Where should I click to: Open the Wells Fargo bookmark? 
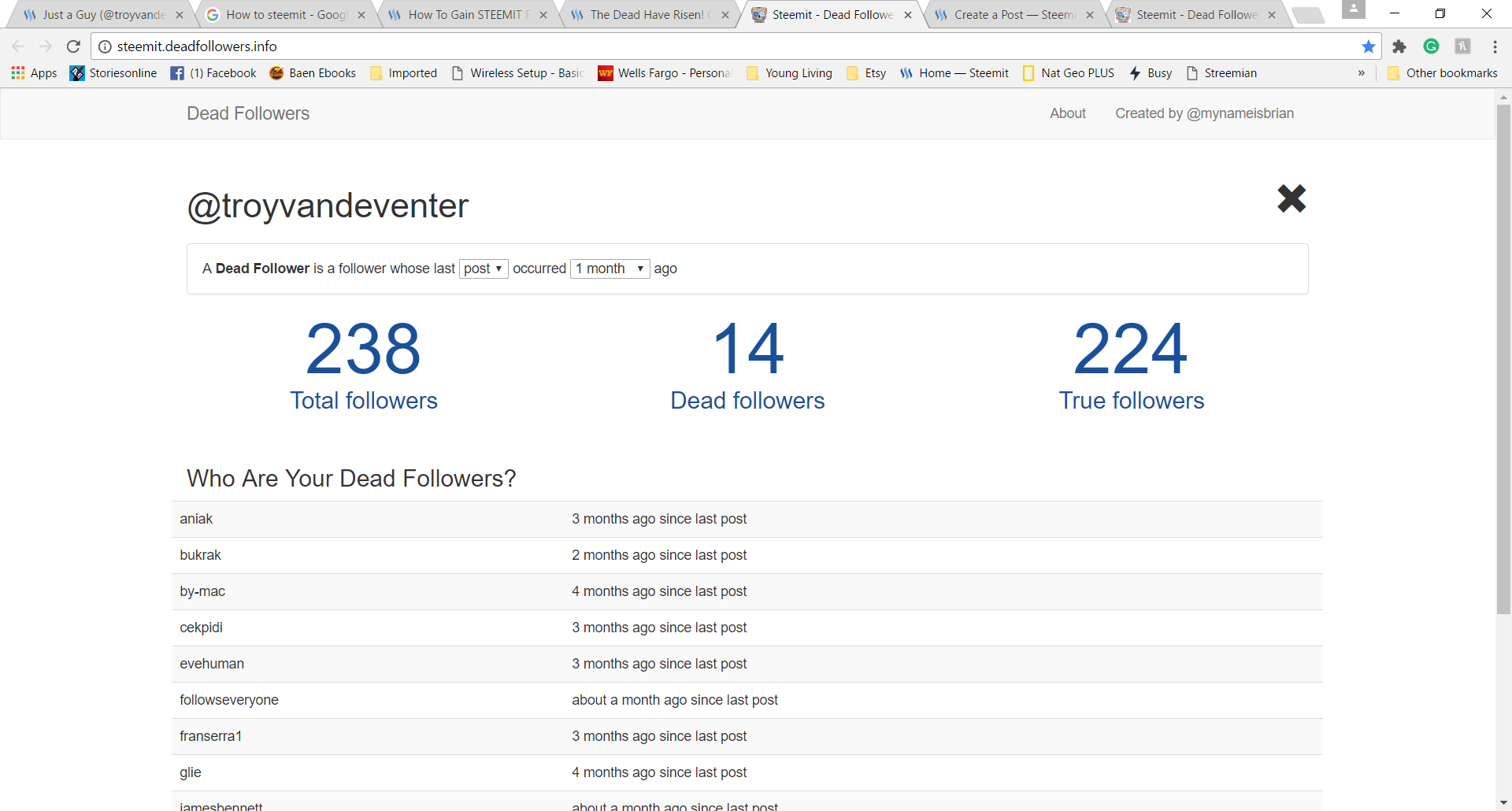pyautogui.click(x=665, y=73)
